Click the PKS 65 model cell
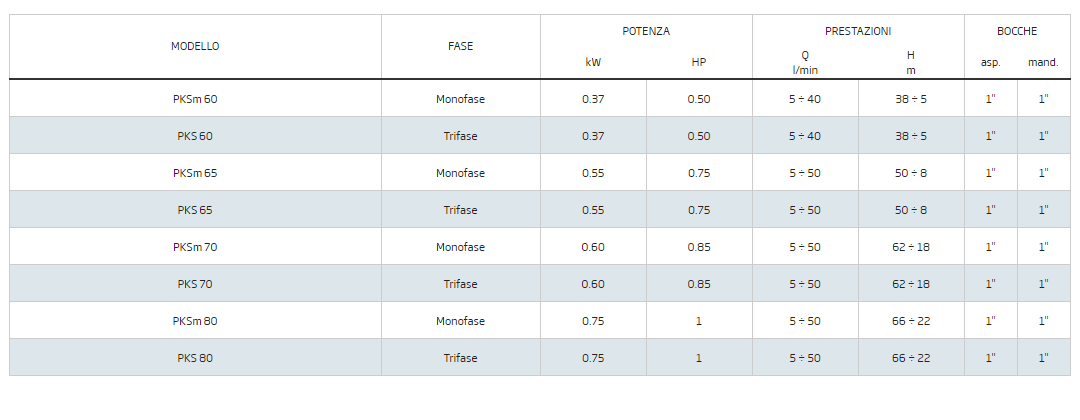Screen dimensions: 1080x420 [x=195, y=210]
